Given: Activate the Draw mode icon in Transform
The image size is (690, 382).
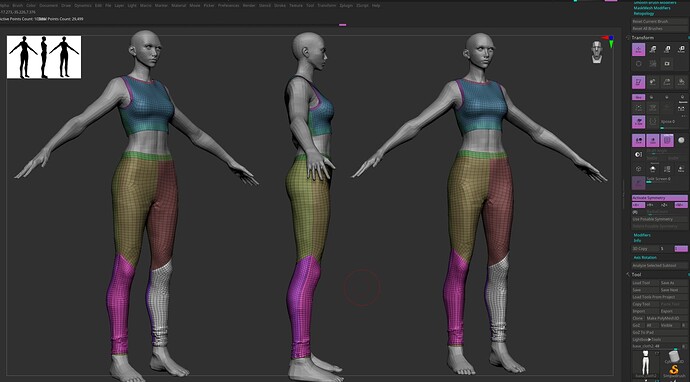Looking at the screenshot, I should (639, 49).
